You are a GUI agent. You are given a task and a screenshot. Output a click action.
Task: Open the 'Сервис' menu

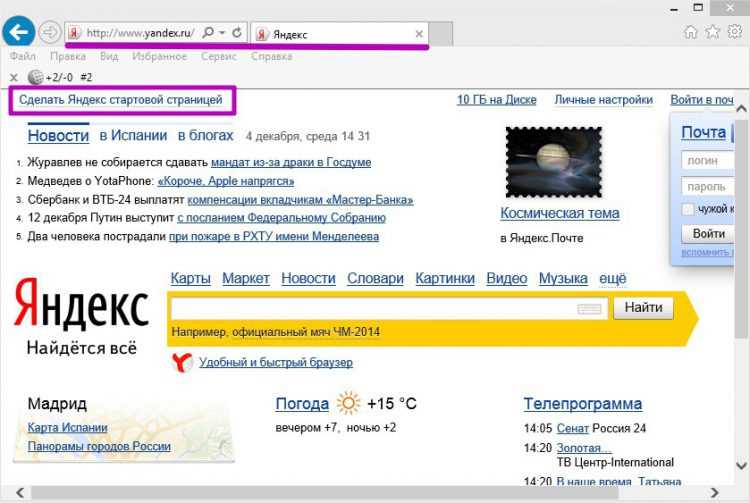218,56
